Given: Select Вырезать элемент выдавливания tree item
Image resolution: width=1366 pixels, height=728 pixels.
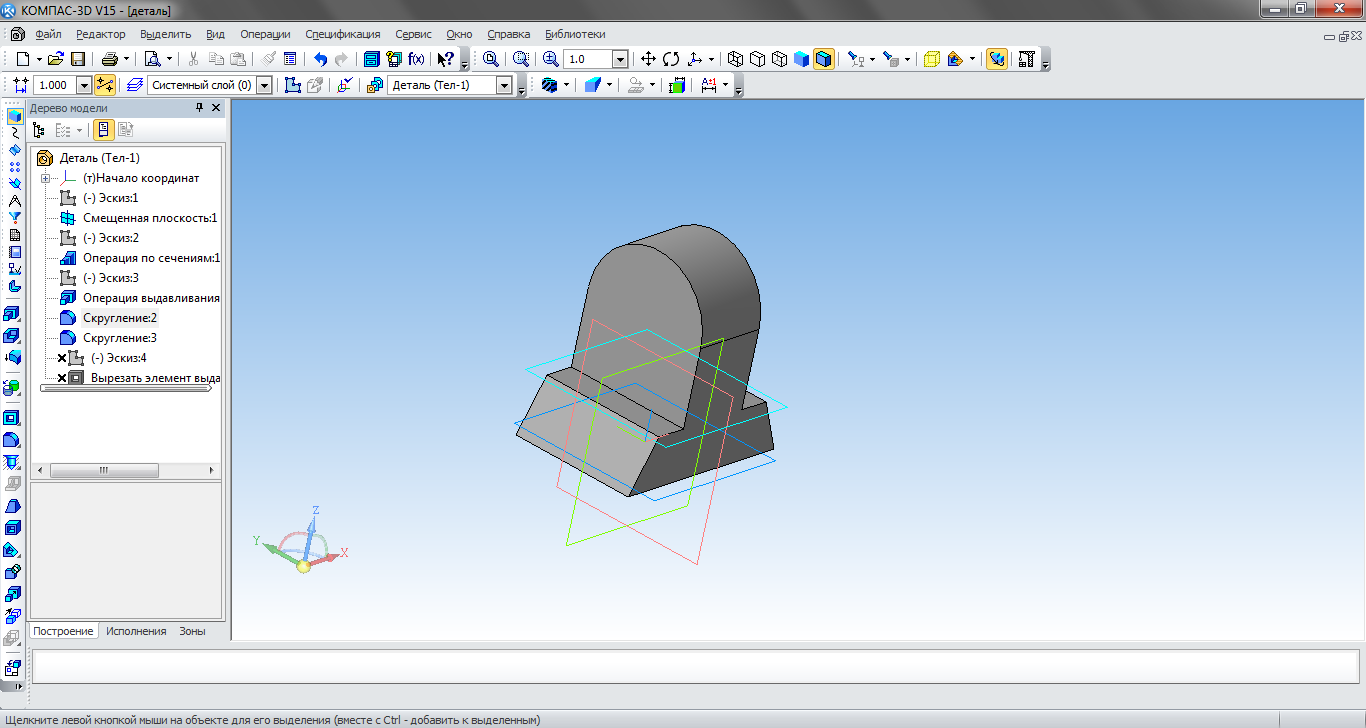Looking at the screenshot, I should [155, 378].
